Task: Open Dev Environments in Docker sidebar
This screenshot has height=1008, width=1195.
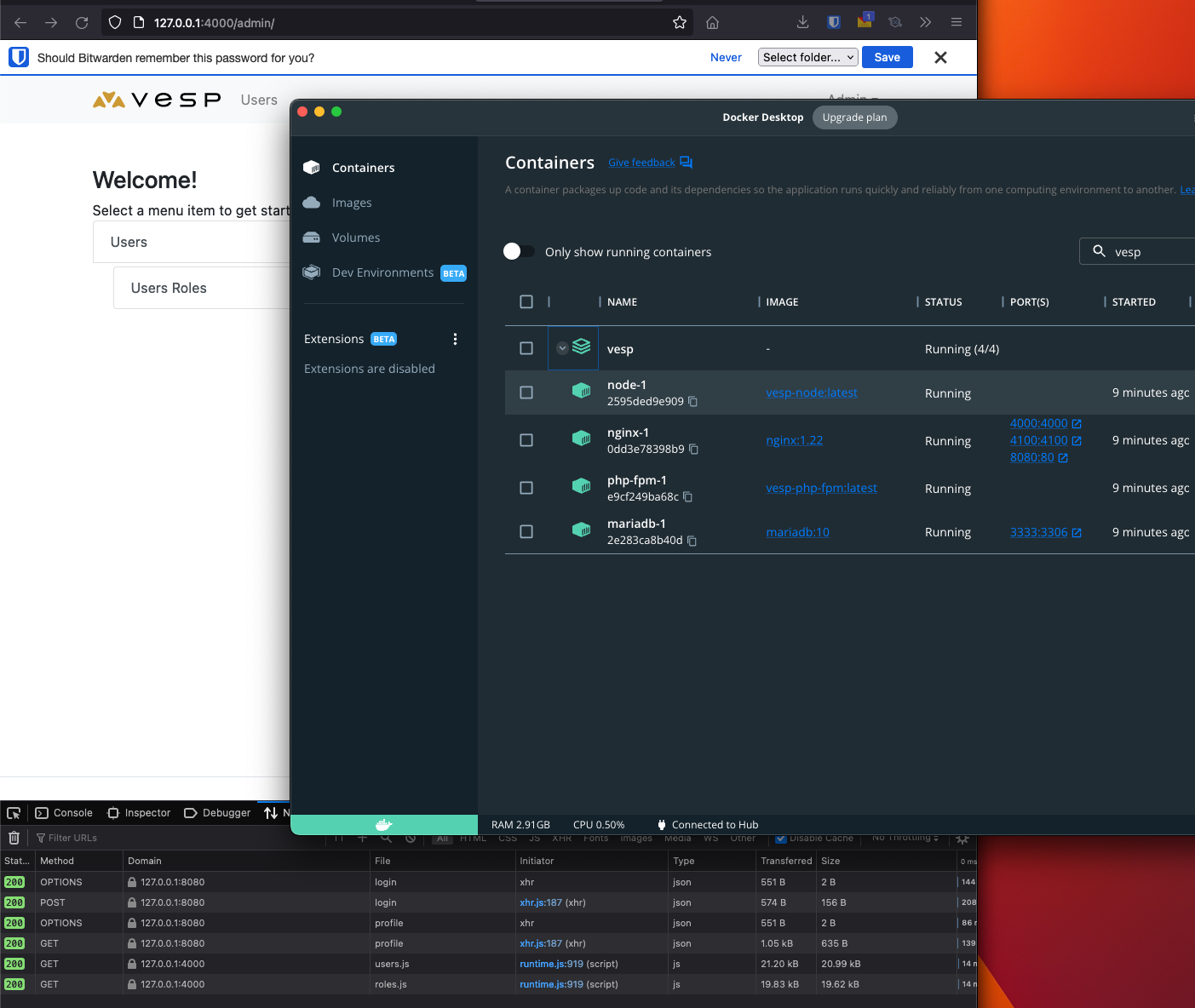Action: [x=382, y=272]
